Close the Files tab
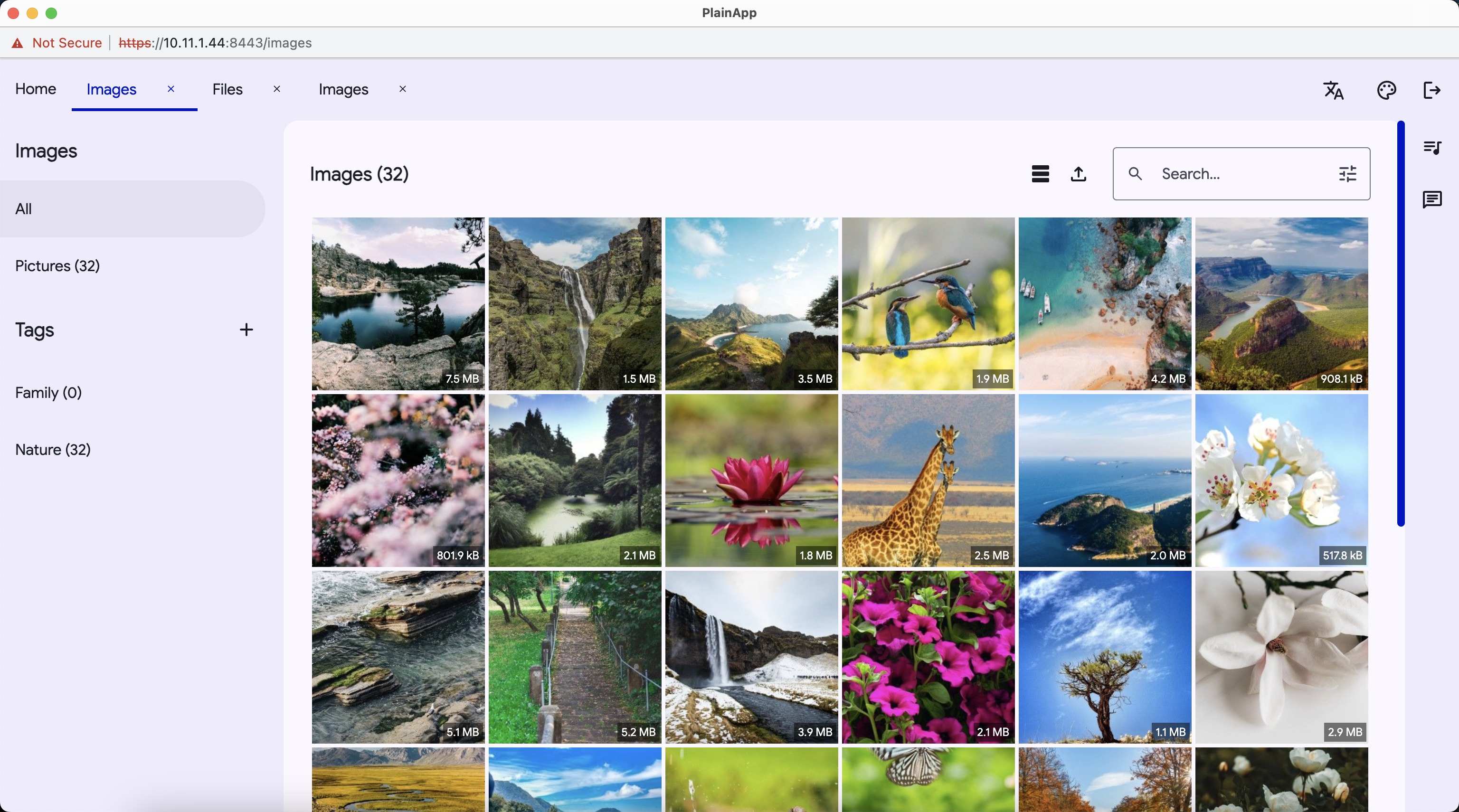The width and height of the screenshot is (1459, 812). click(277, 89)
